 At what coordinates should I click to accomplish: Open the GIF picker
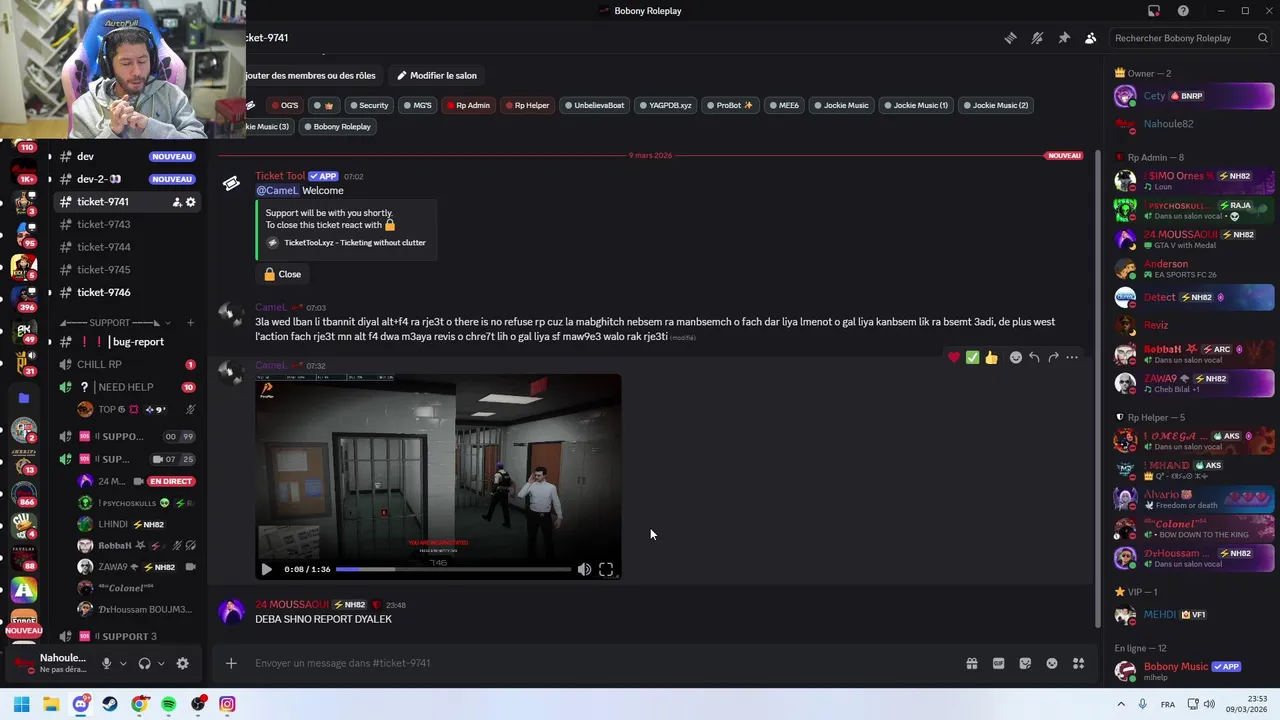(998, 663)
